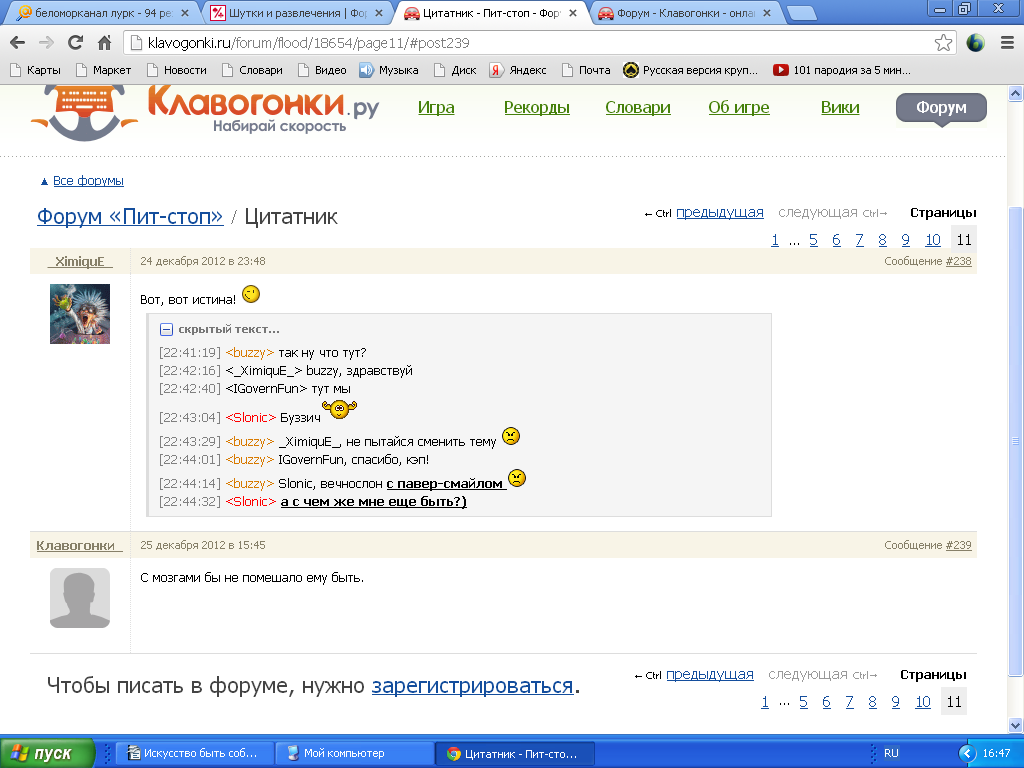Open the Игра section
The height and width of the screenshot is (768, 1024).
click(x=436, y=108)
